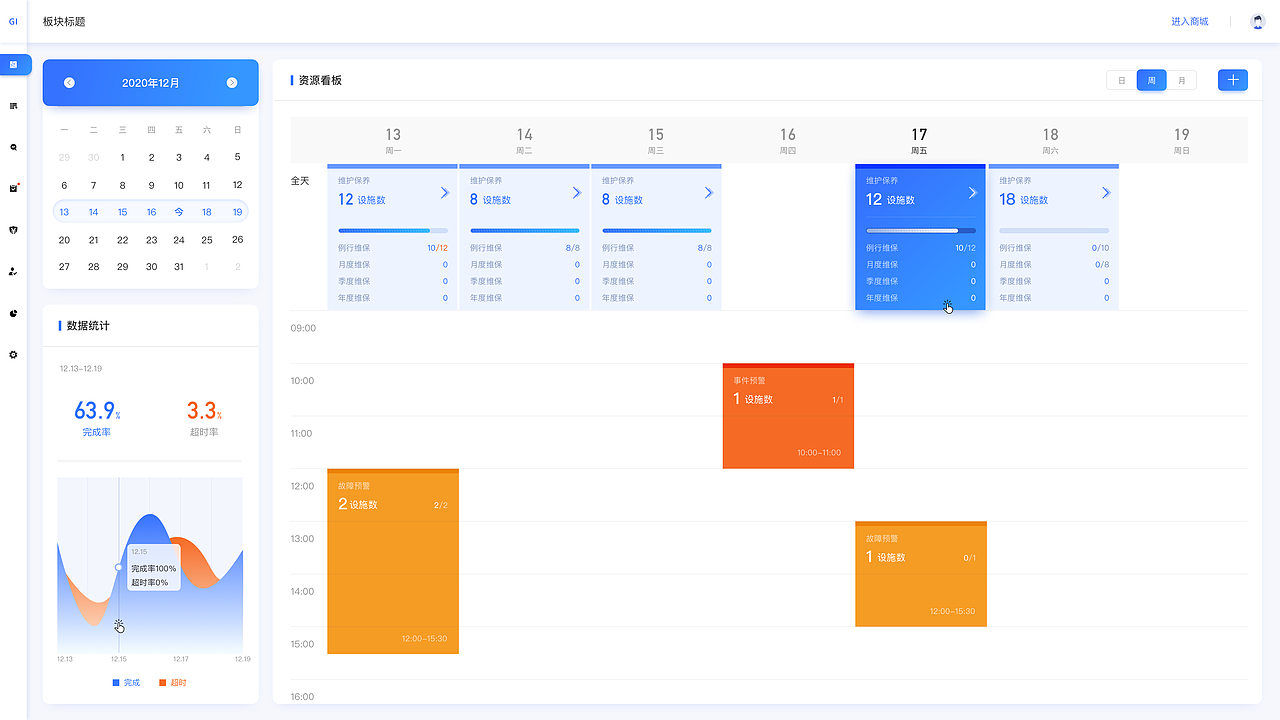Image resolution: width=1280 pixels, height=720 pixels.
Task: Click the plus button to add a resource
Action: tap(1233, 80)
